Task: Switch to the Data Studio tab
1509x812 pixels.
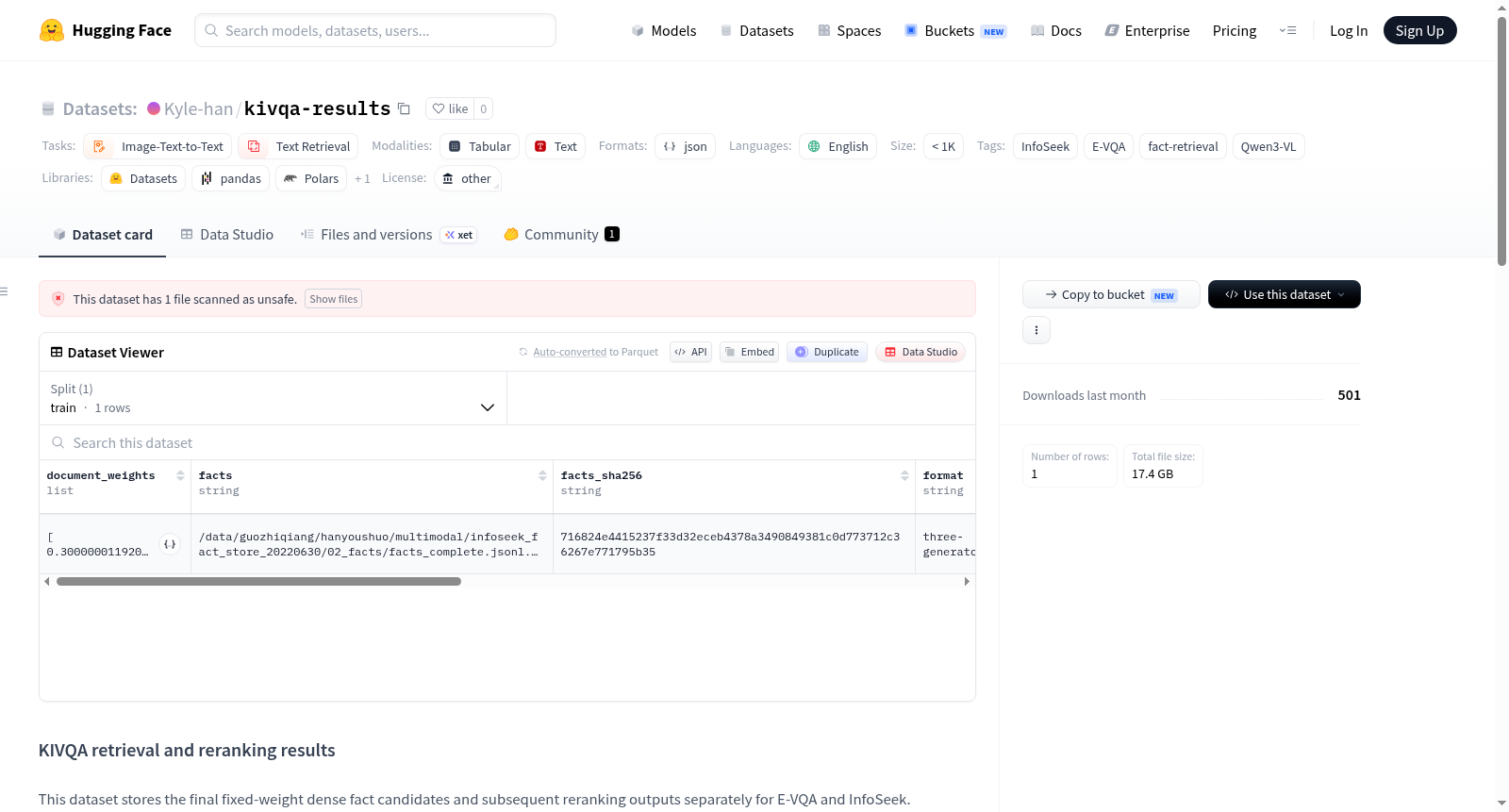Action: 226,235
